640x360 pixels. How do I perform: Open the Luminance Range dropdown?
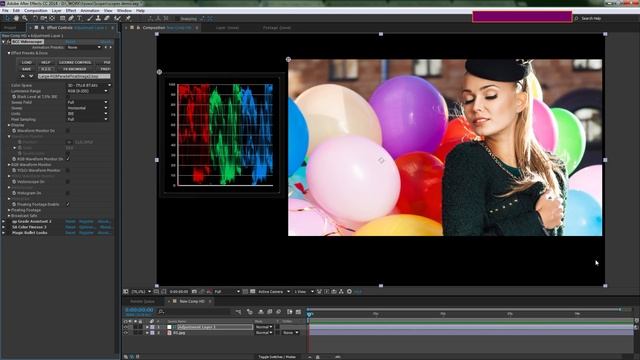tap(88, 91)
